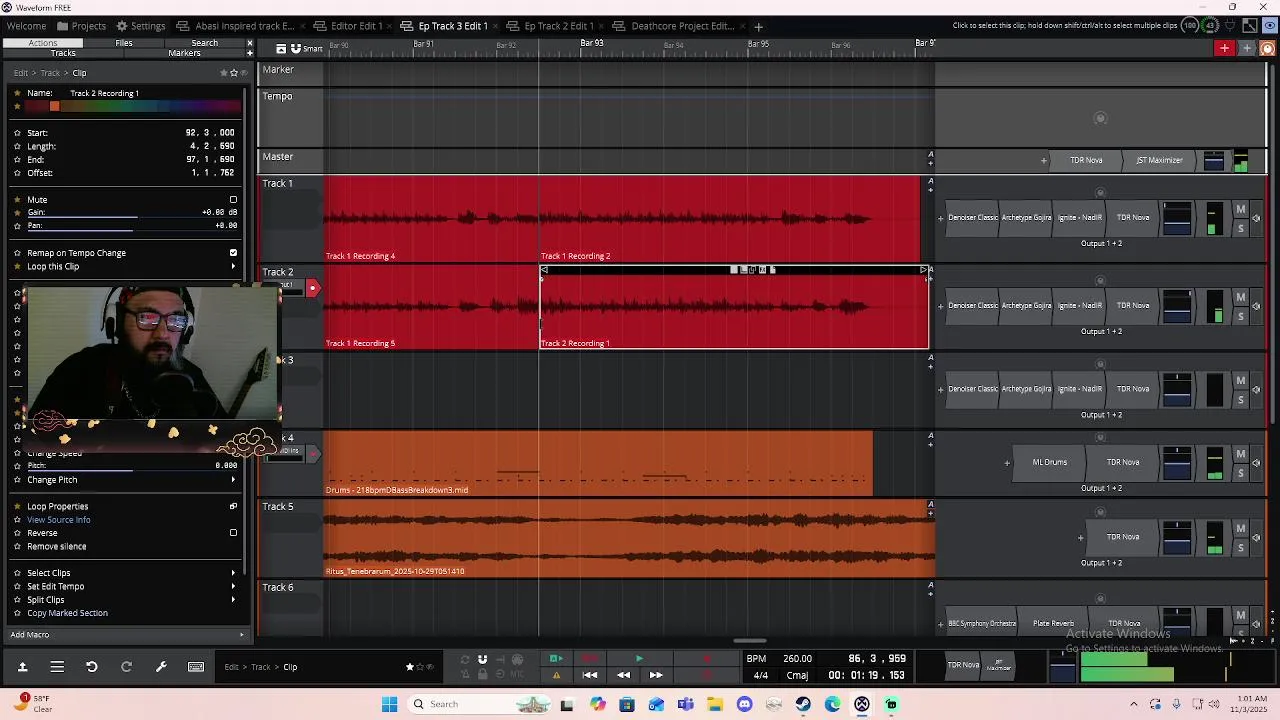The height and width of the screenshot is (720, 1280).
Task: Open Steam from taskbar
Action: 803,704
